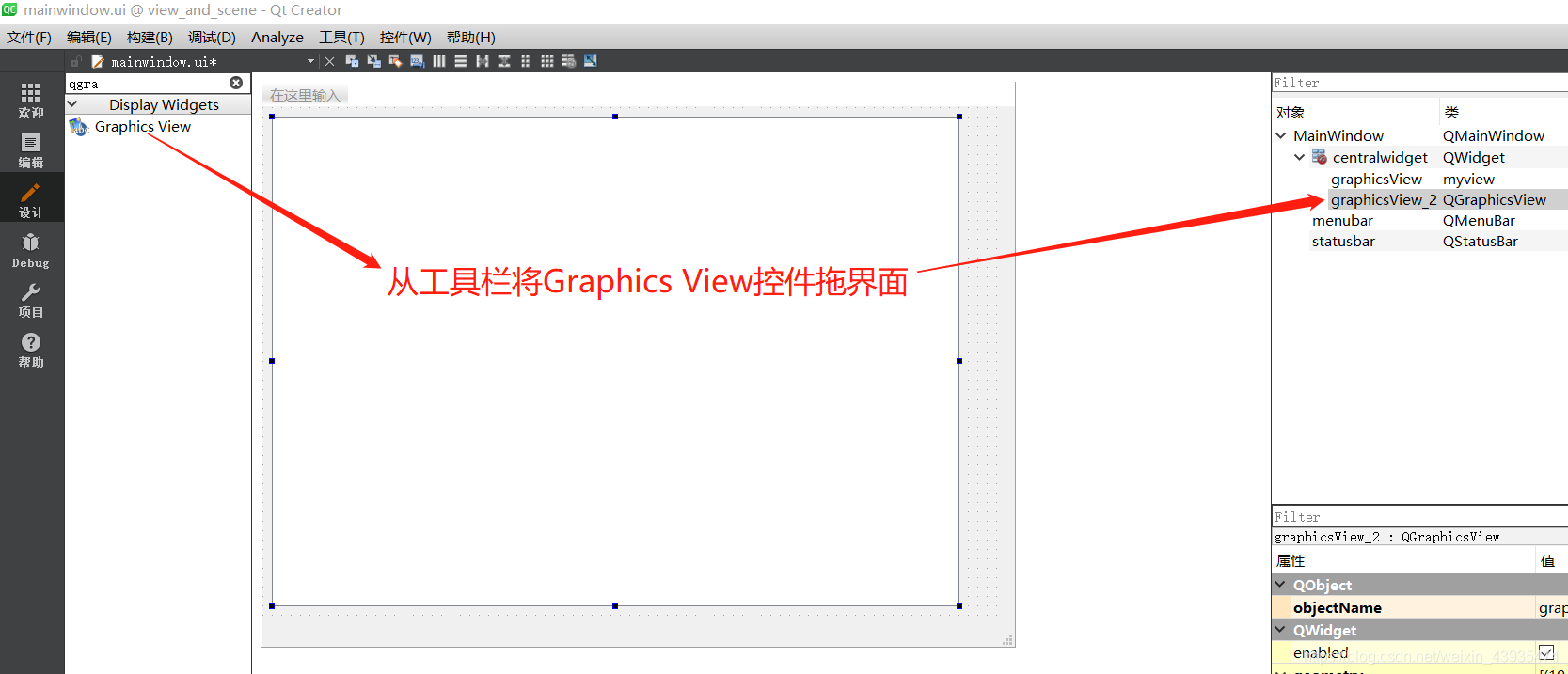Image resolution: width=1568 pixels, height=674 pixels.
Task: Click the QStatusBar class cell
Action: click(1480, 241)
